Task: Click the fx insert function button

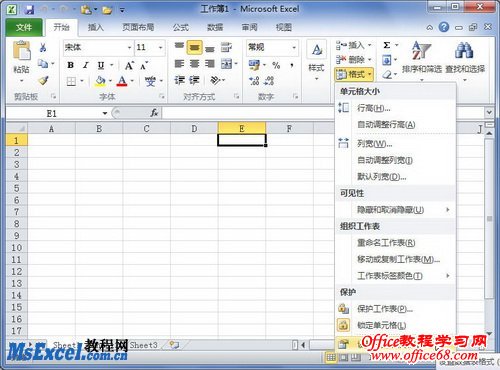Action: click(154, 113)
